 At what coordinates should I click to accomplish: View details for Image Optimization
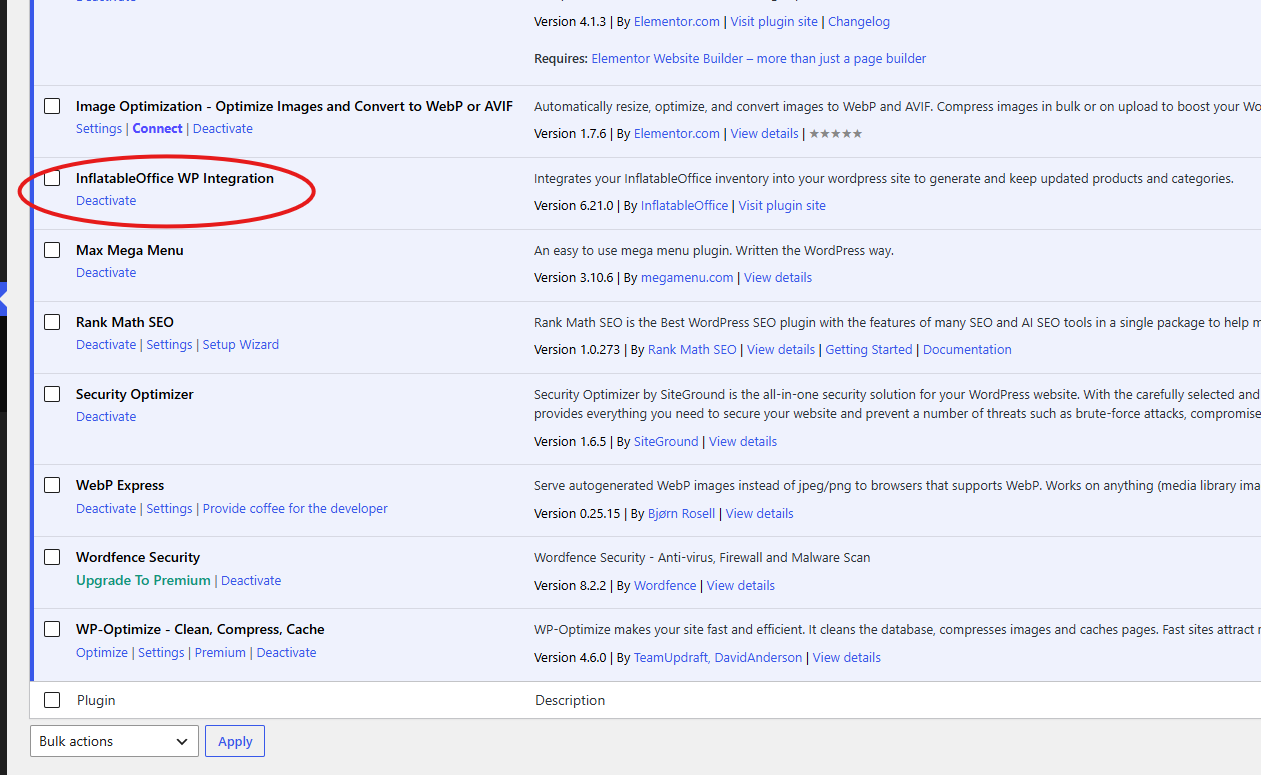(764, 133)
